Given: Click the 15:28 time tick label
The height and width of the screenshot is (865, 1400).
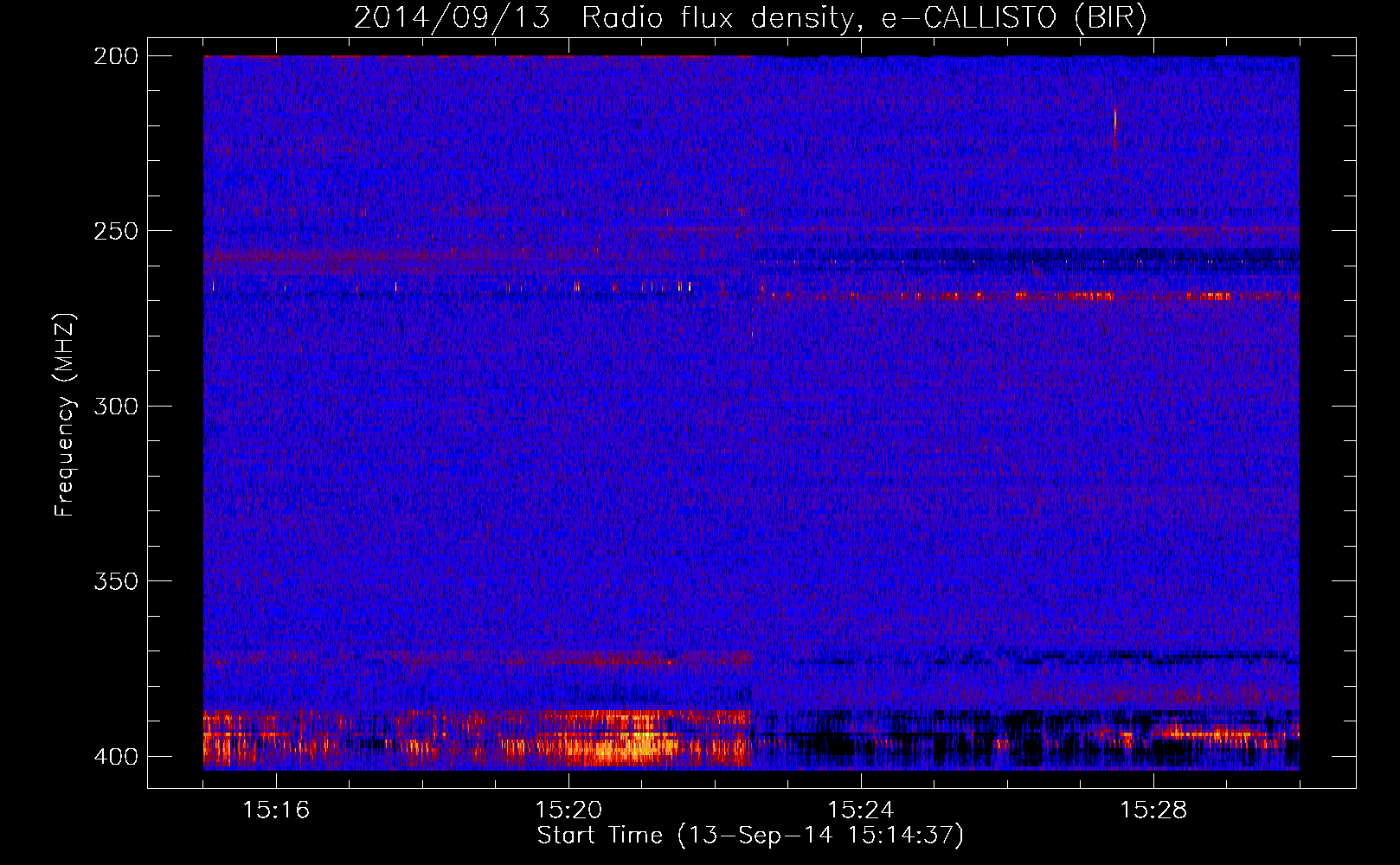Looking at the screenshot, I should [1153, 811].
